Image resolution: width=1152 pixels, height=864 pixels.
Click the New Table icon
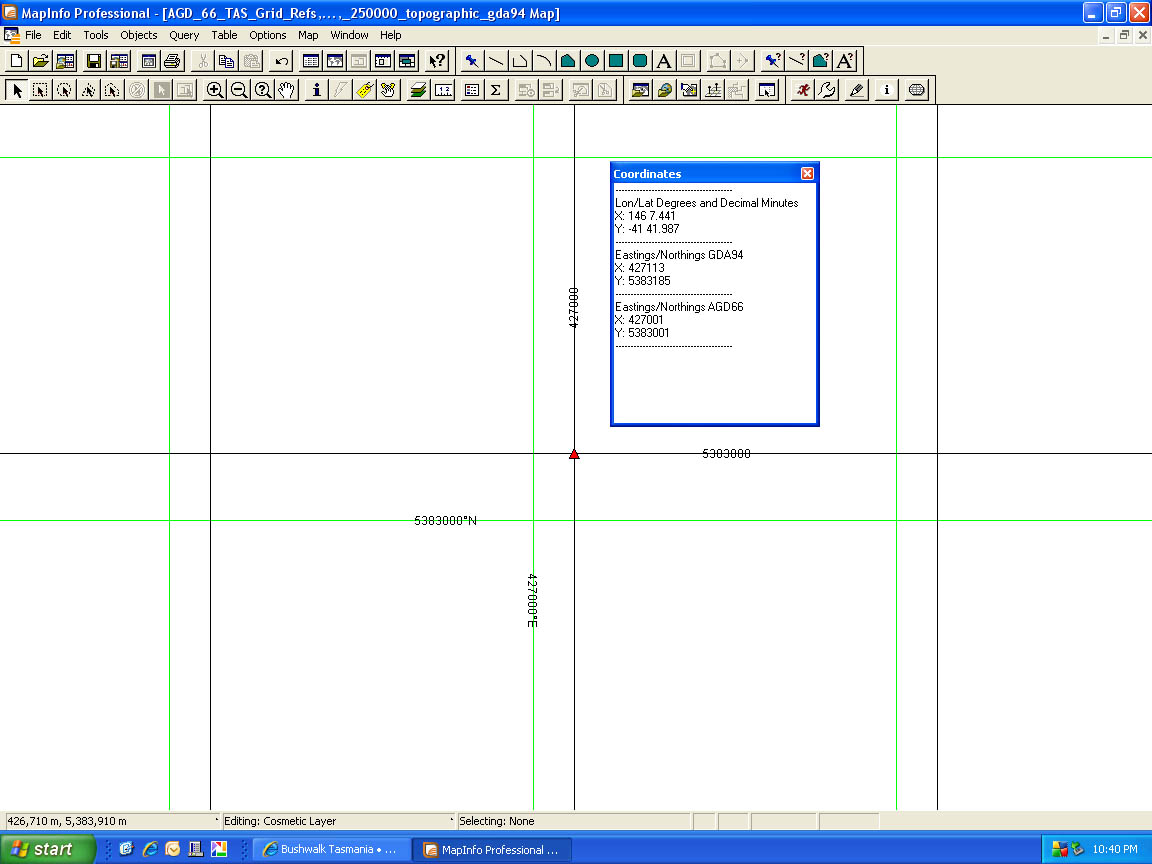[16, 61]
